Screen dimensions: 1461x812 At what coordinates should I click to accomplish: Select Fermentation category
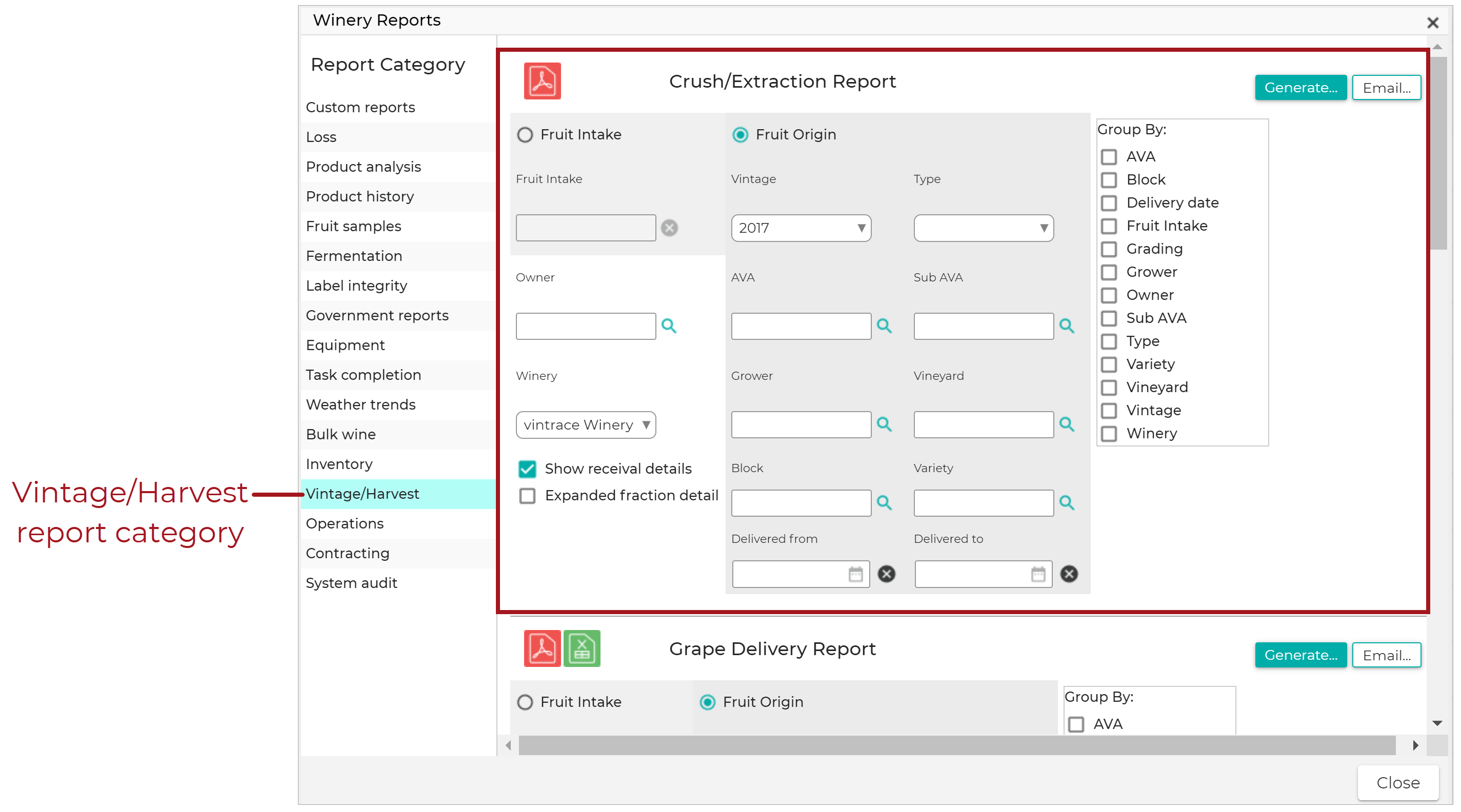click(x=397, y=256)
